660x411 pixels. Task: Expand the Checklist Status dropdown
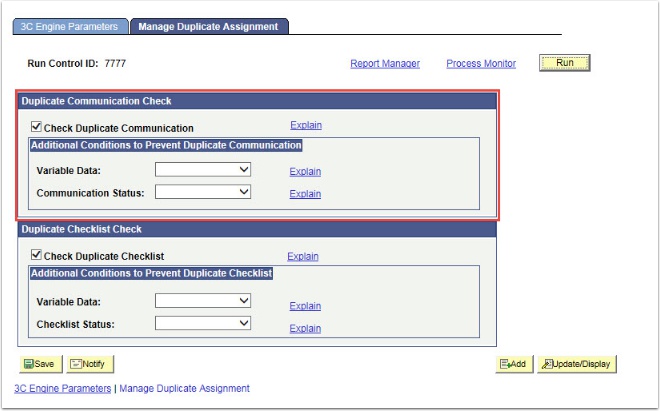pyautogui.click(x=203, y=323)
